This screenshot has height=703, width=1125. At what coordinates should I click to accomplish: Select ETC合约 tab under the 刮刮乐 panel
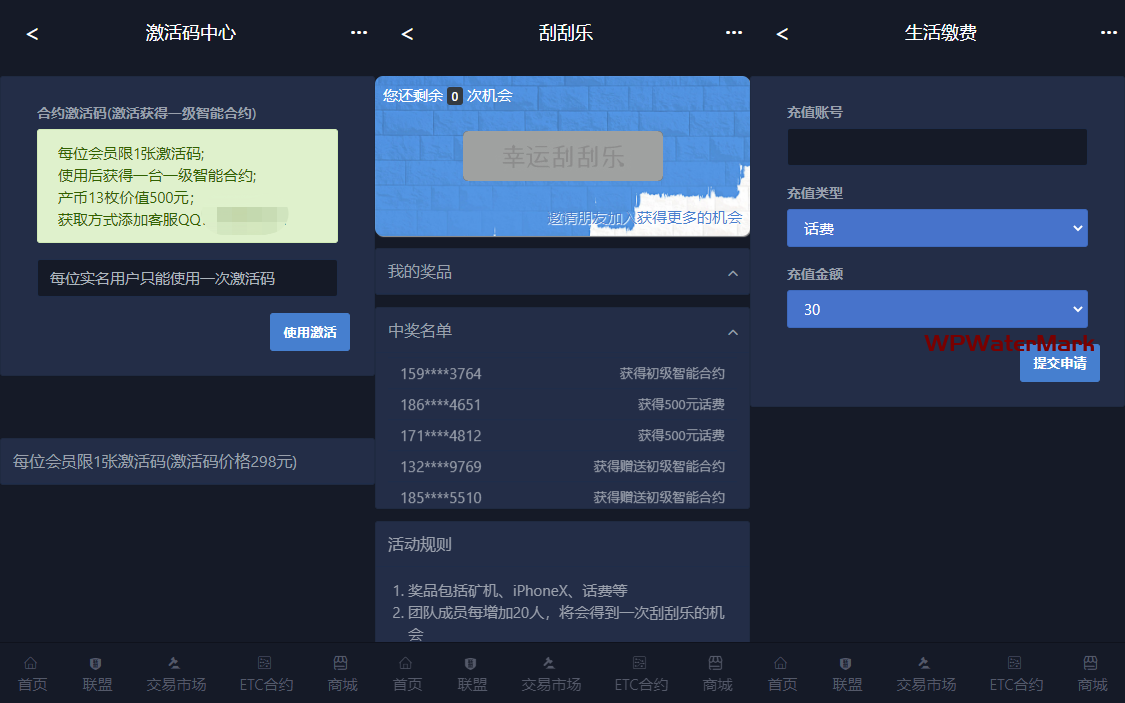641,674
